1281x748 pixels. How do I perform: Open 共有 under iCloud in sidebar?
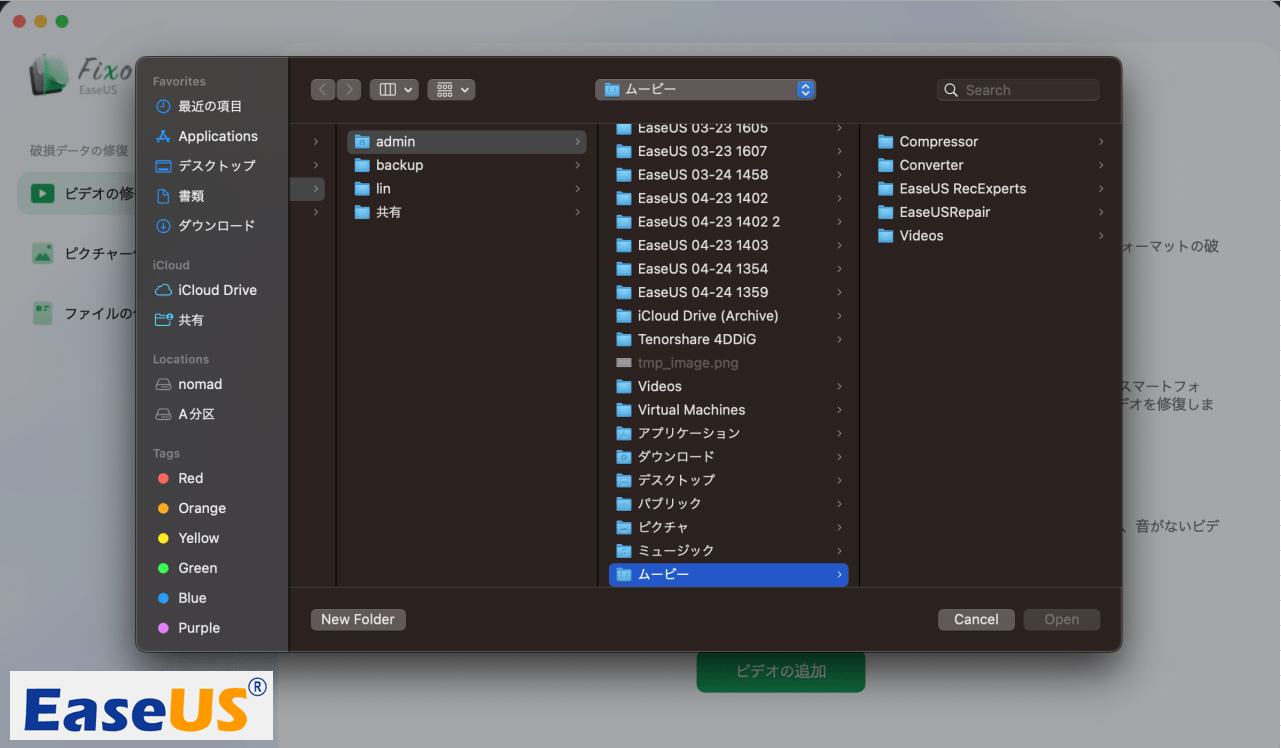tap(180, 320)
